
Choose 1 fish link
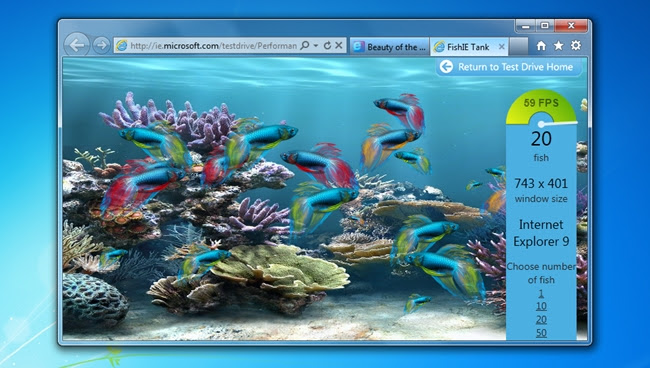tap(541, 293)
